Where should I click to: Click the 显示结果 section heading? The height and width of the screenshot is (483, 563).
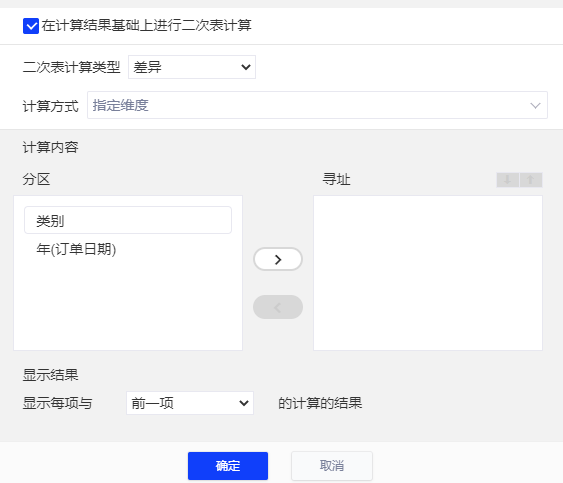pyautogui.click(x=50, y=375)
